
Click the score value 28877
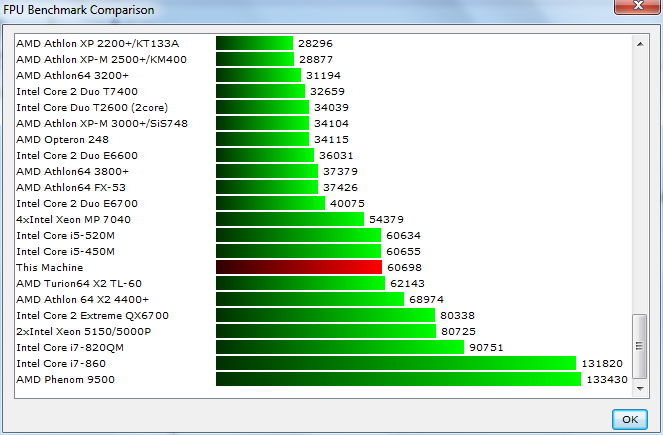316,59
